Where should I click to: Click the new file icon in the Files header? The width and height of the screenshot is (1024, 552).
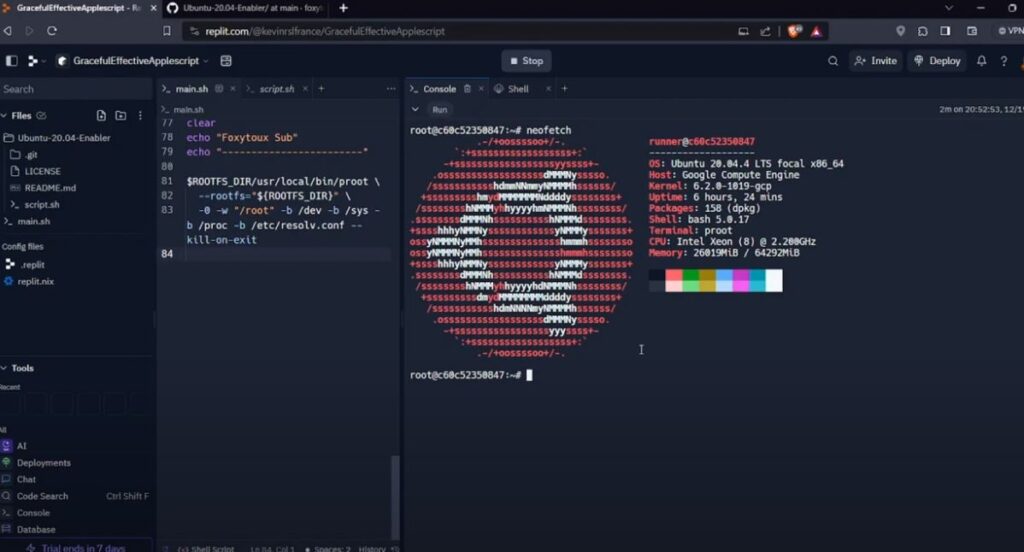click(x=101, y=116)
